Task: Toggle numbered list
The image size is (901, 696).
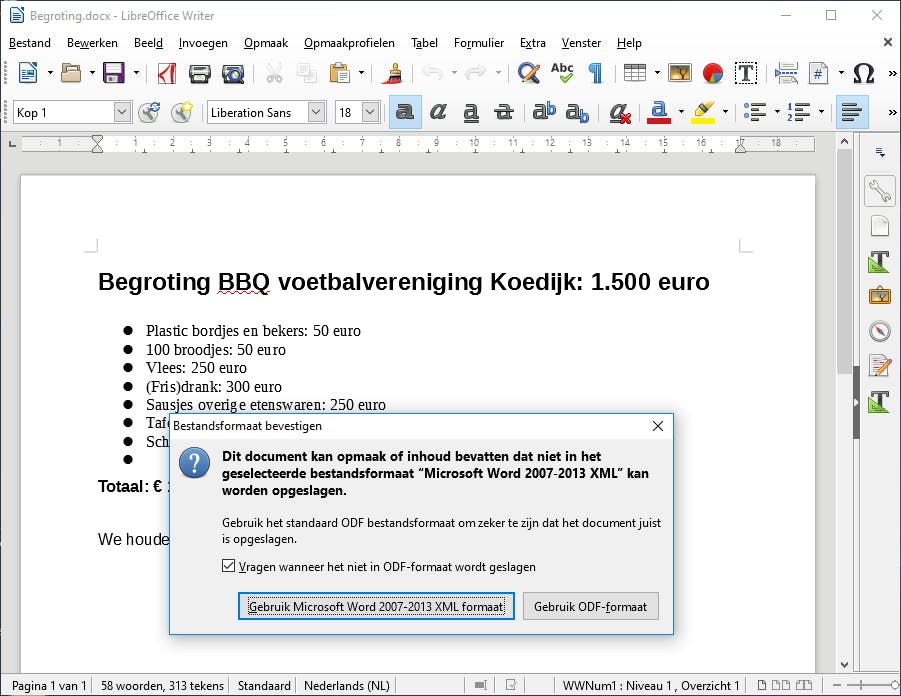Action: pyautogui.click(x=798, y=112)
